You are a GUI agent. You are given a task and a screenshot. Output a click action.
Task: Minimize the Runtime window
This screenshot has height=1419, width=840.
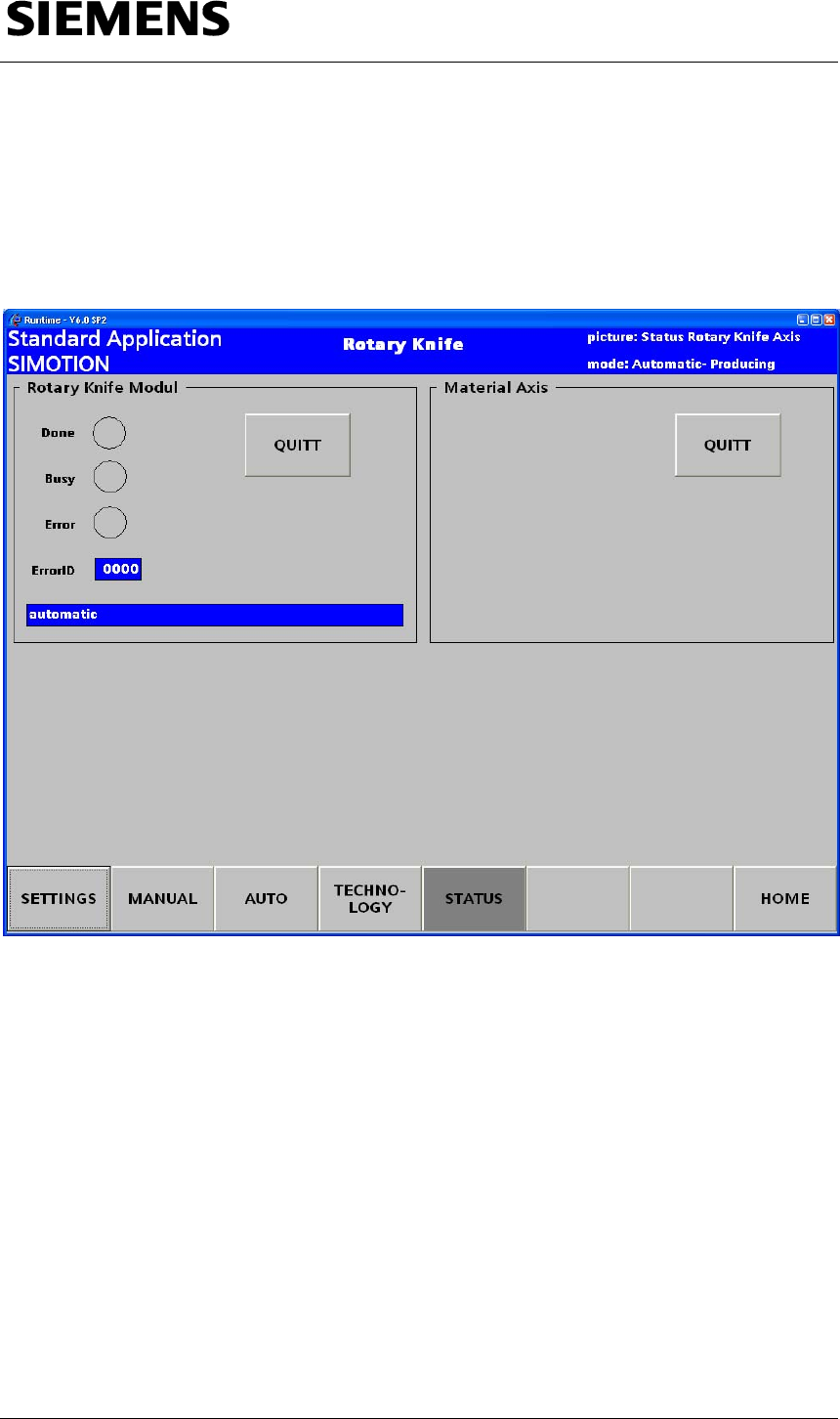(802, 319)
